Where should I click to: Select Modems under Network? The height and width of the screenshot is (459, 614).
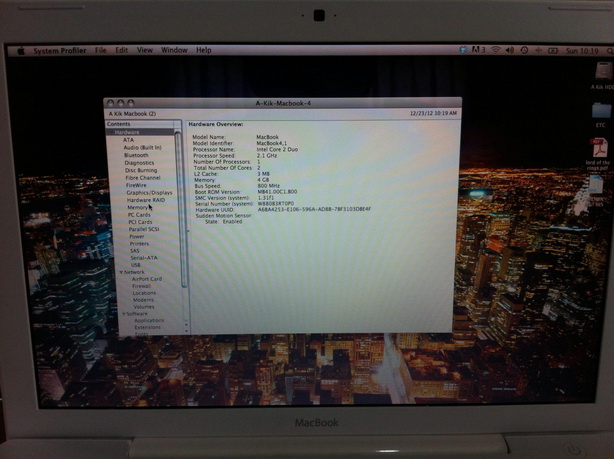(143, 300)
